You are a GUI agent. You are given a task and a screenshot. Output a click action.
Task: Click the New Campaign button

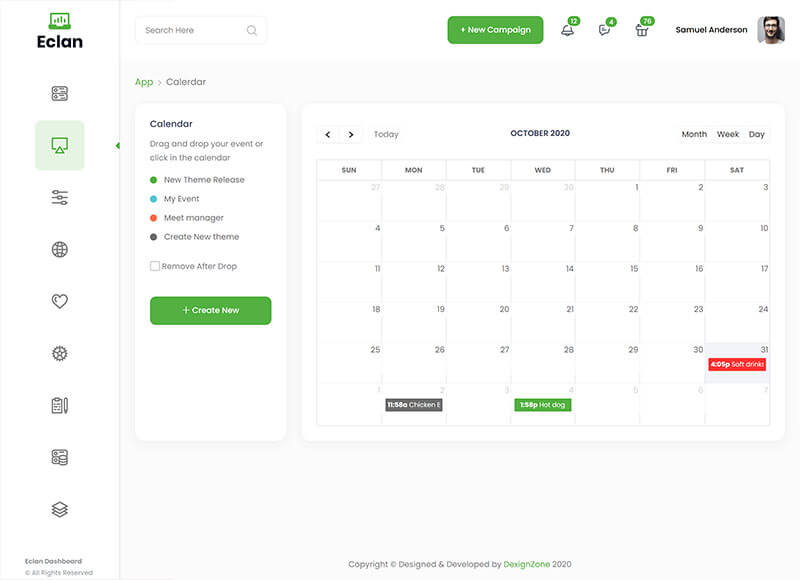coord(495,30)
